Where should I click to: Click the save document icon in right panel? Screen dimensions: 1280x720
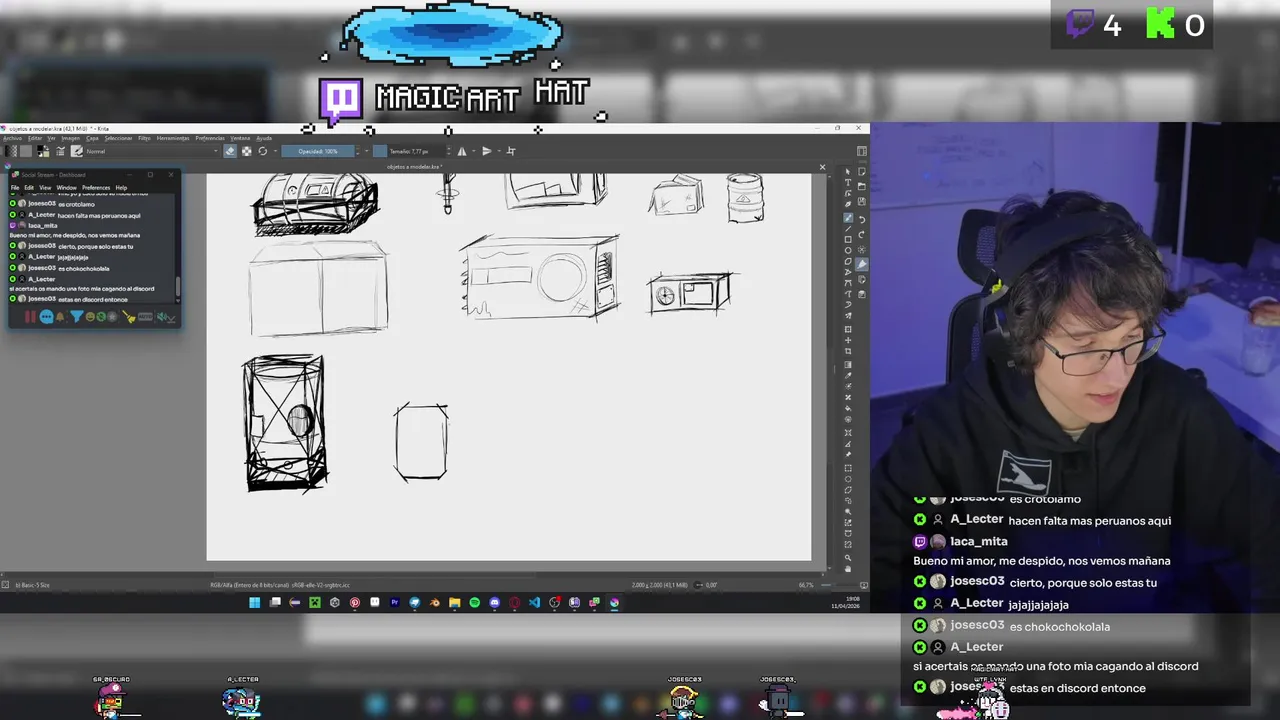point(862,202)
